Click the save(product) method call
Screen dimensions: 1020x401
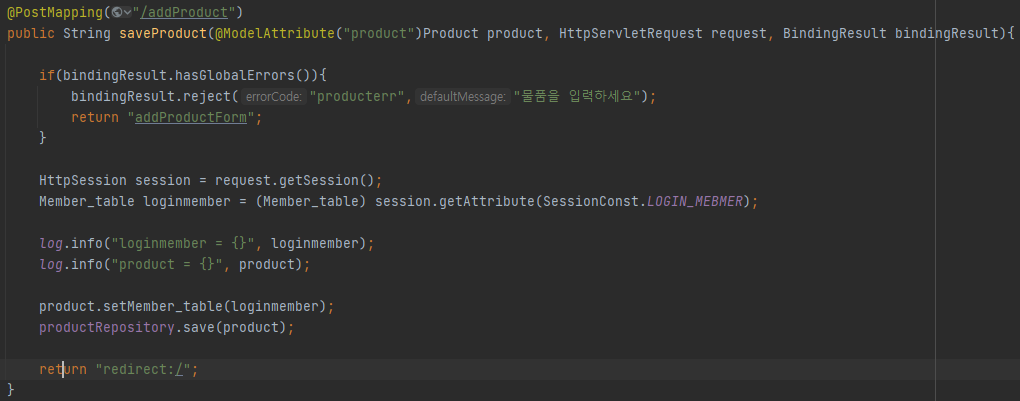pyautogui.click(x=234, y=327)
